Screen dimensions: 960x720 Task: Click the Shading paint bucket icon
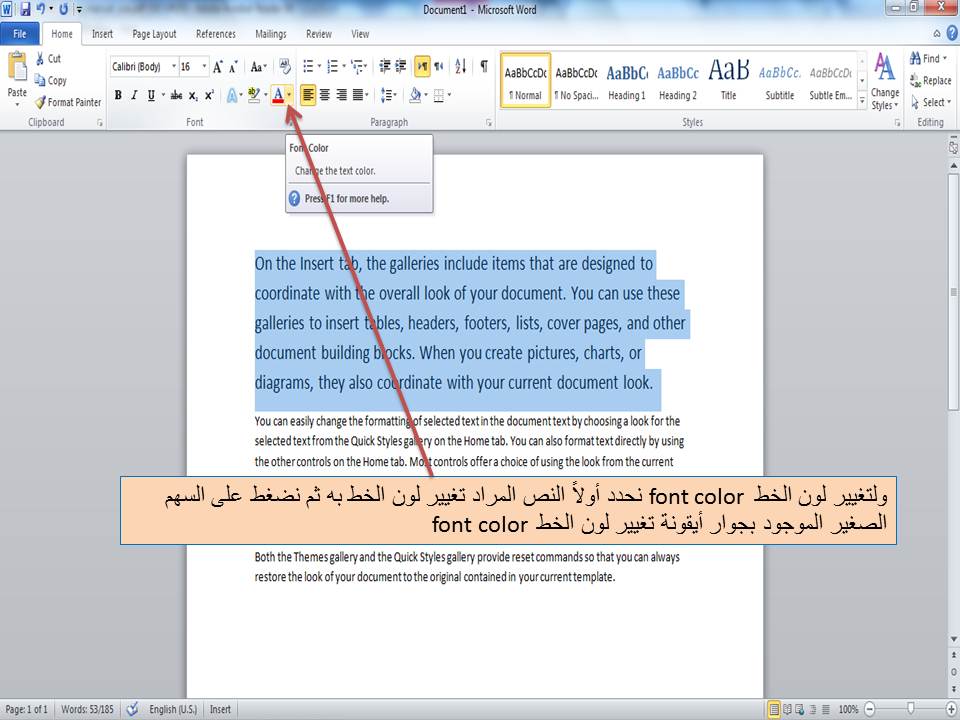coord(415,96)
